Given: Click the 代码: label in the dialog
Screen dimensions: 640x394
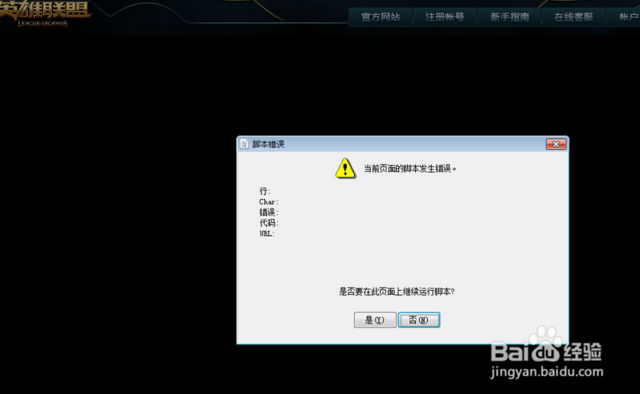Looking at the screenshot, I should coord(269,223).
